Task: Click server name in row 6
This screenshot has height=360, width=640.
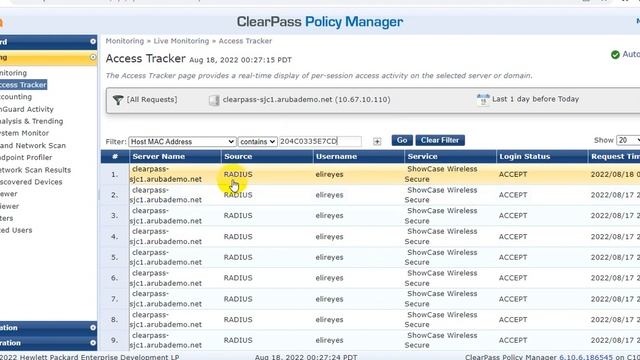Action: [166, 278]
